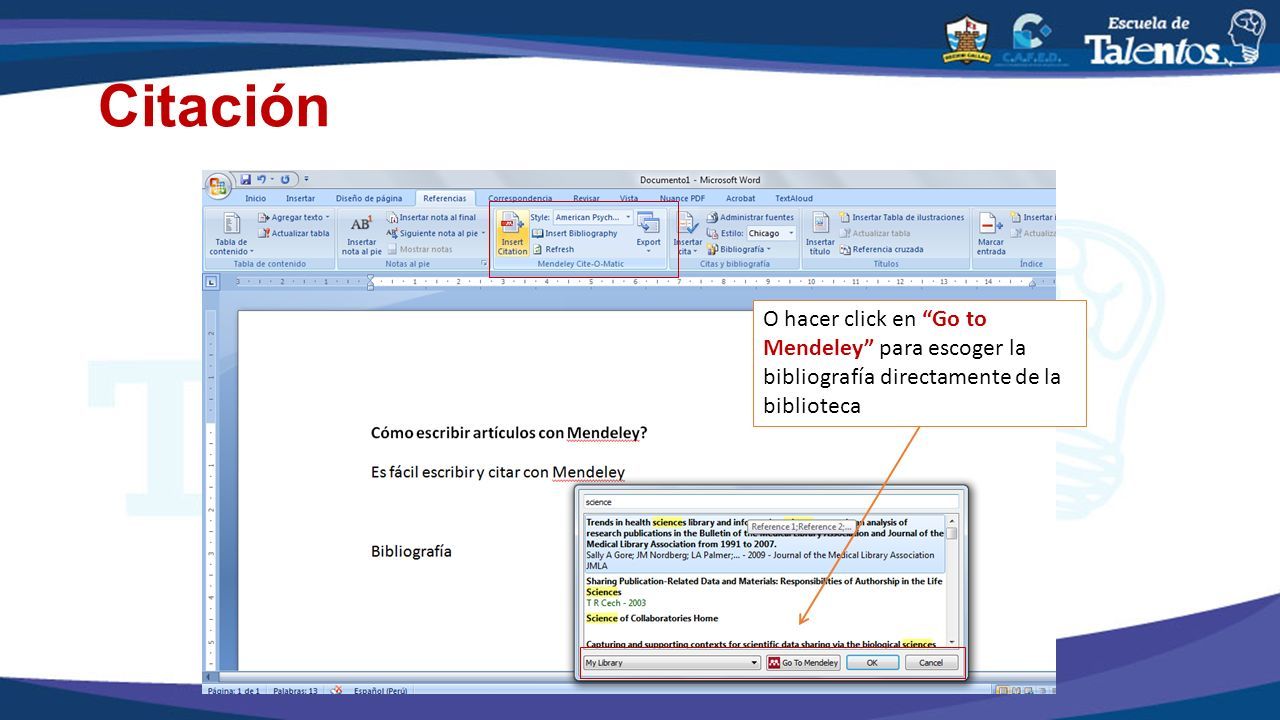
Task: Click Referencia cruzada
Action: (881, 249)
